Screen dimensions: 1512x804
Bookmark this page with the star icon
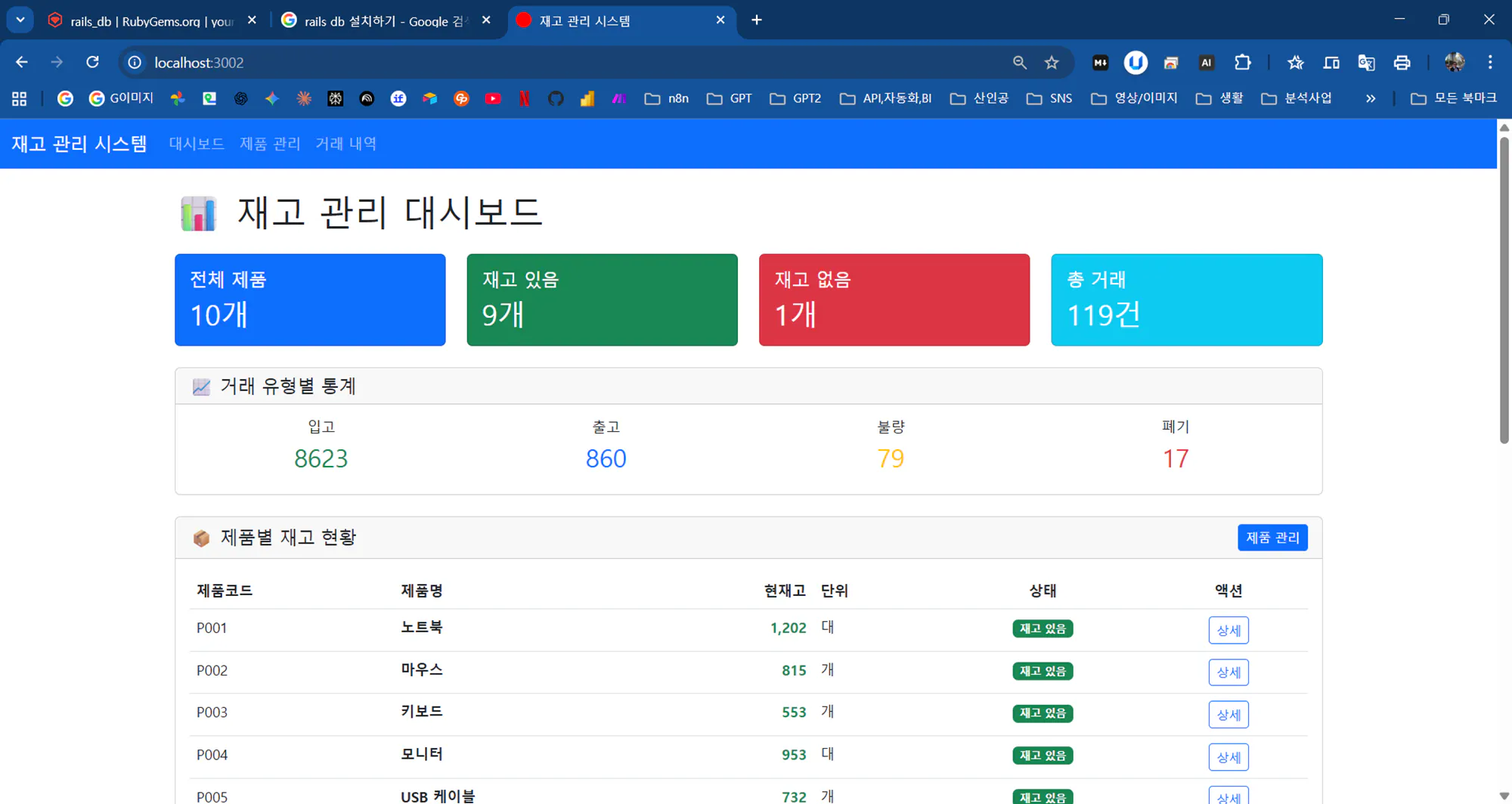point(1052,62)
